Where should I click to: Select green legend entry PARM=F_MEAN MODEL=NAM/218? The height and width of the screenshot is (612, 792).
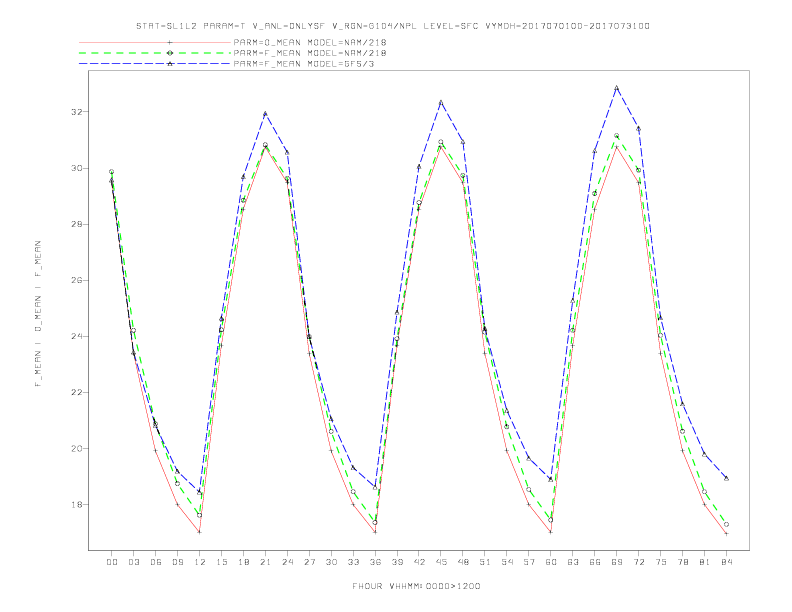310,53
